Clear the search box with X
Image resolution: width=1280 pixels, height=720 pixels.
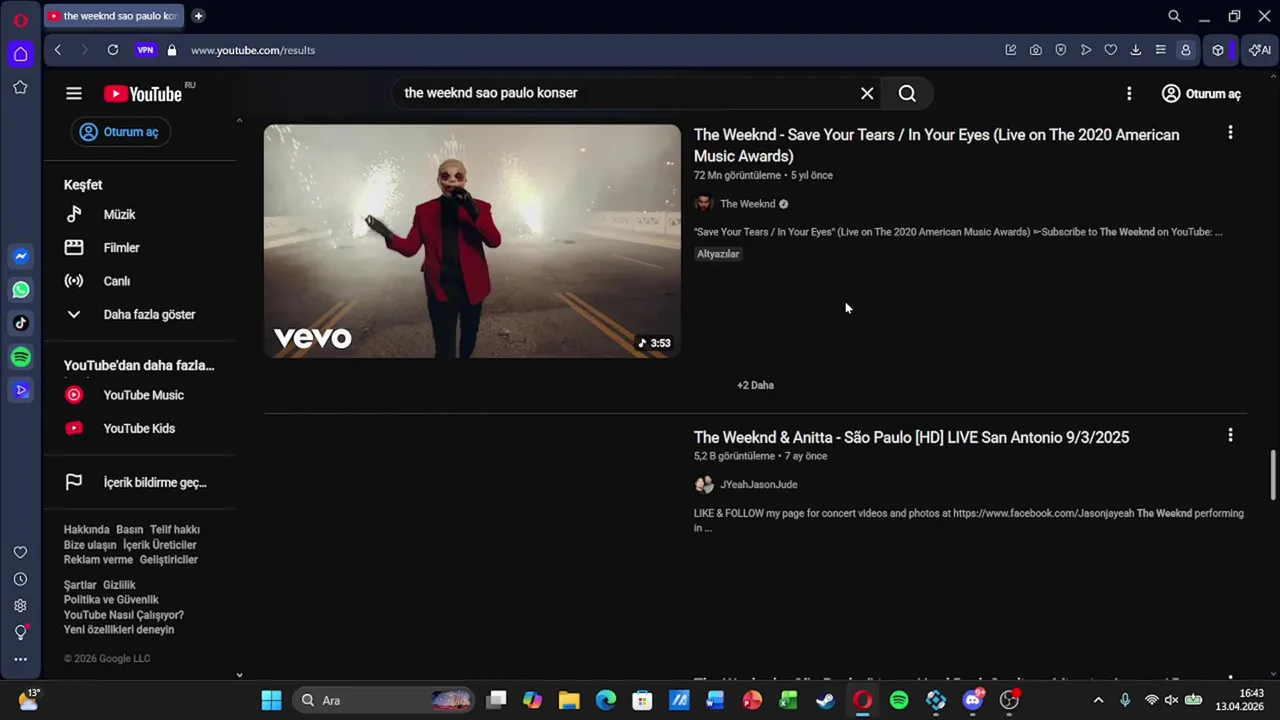(x=867, y=93)
